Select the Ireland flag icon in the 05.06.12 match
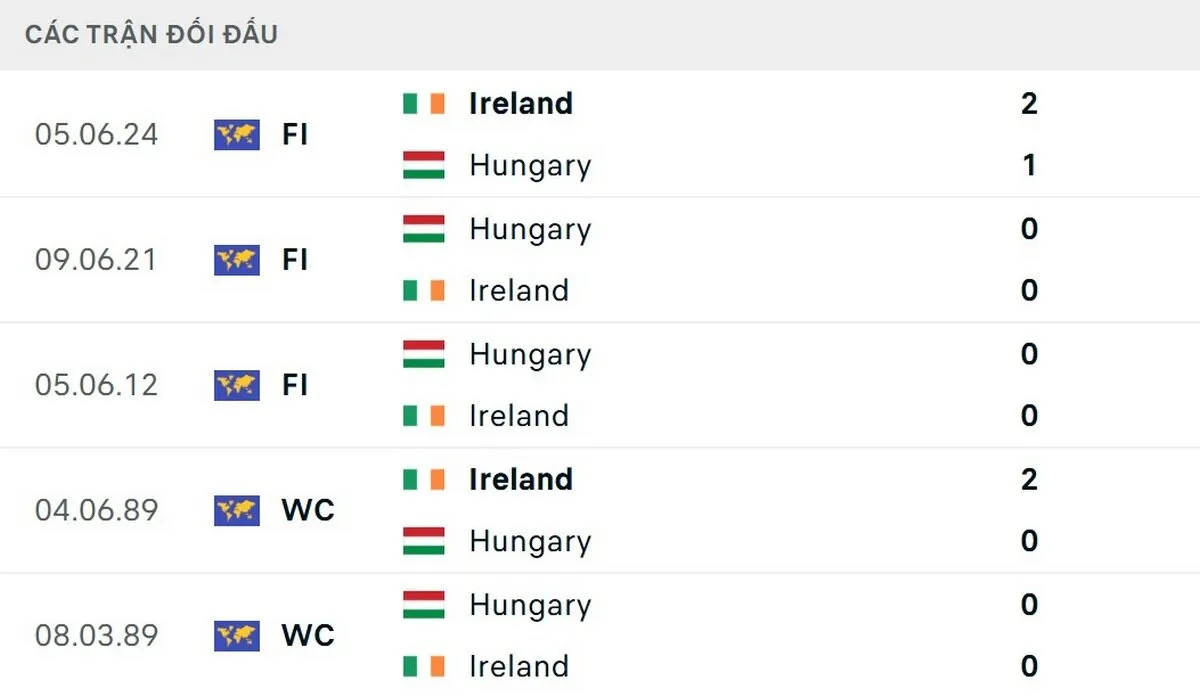Viewport: 1200px width, 697px height. [421, 416]
